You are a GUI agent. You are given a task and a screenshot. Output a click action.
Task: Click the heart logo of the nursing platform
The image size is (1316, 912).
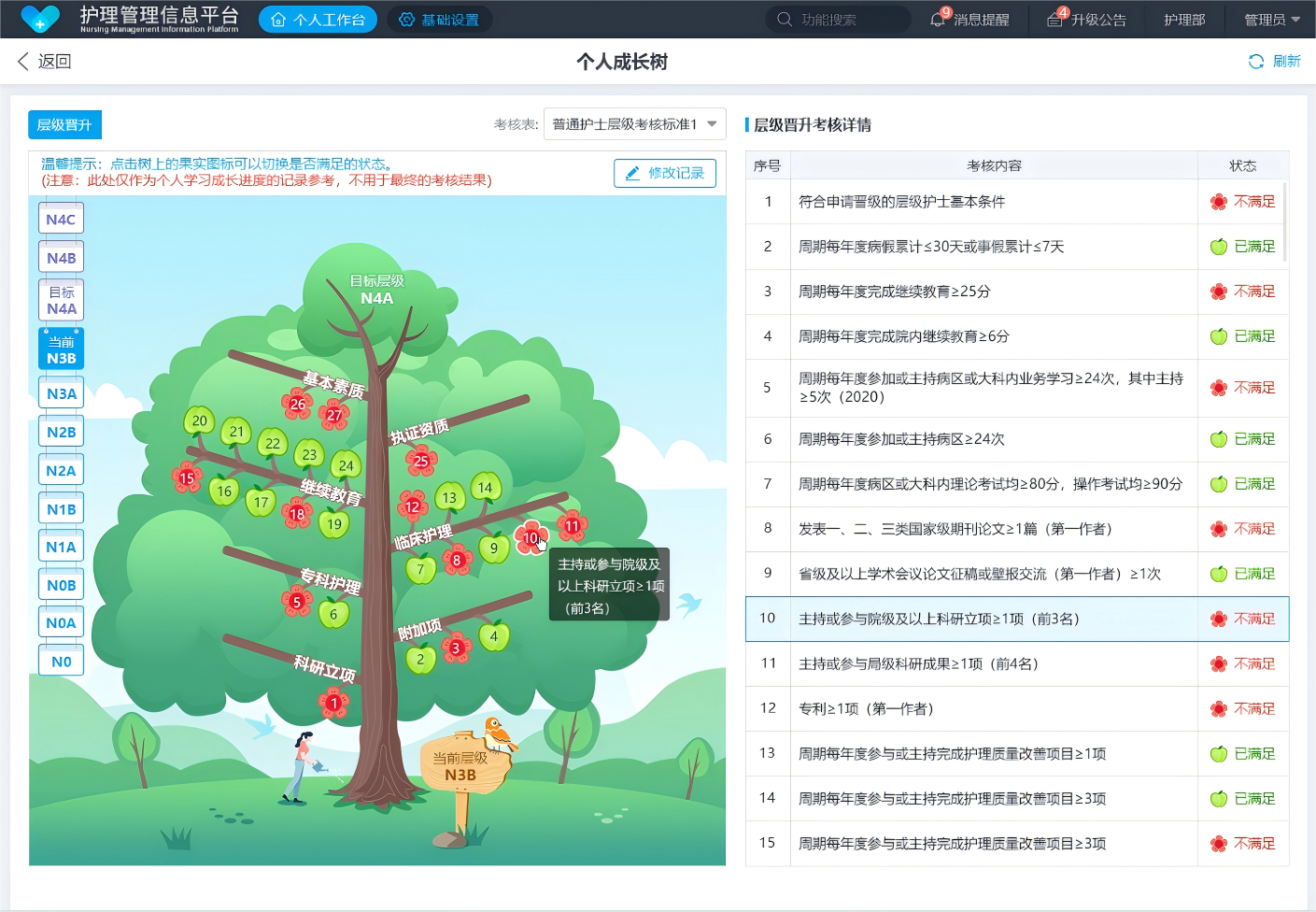40,19
